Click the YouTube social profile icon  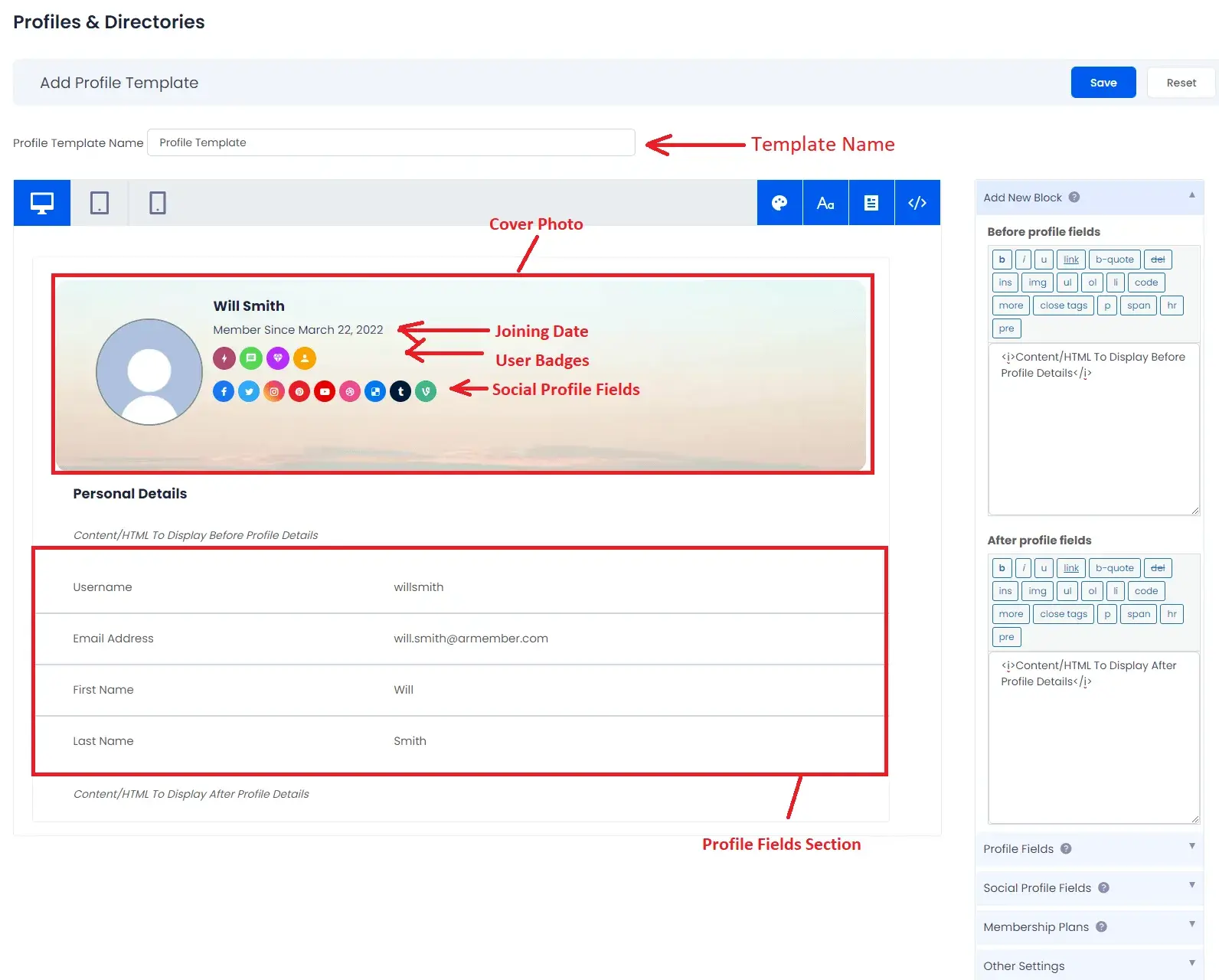(x=325, y=391)
